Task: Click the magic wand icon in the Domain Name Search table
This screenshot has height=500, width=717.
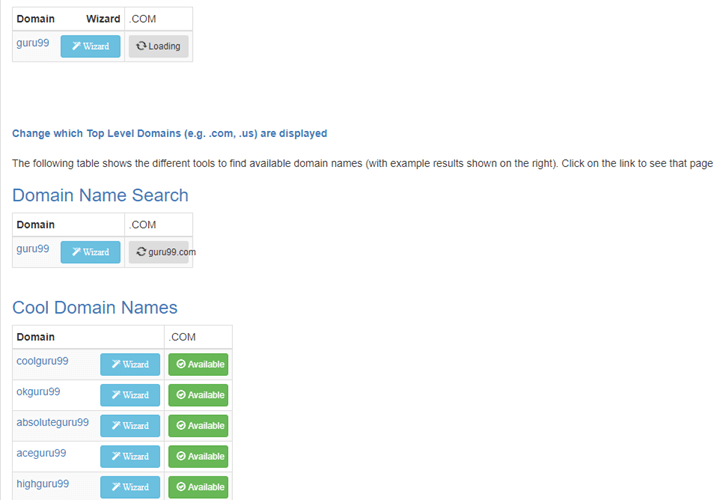Action: (x=76, y=252)
